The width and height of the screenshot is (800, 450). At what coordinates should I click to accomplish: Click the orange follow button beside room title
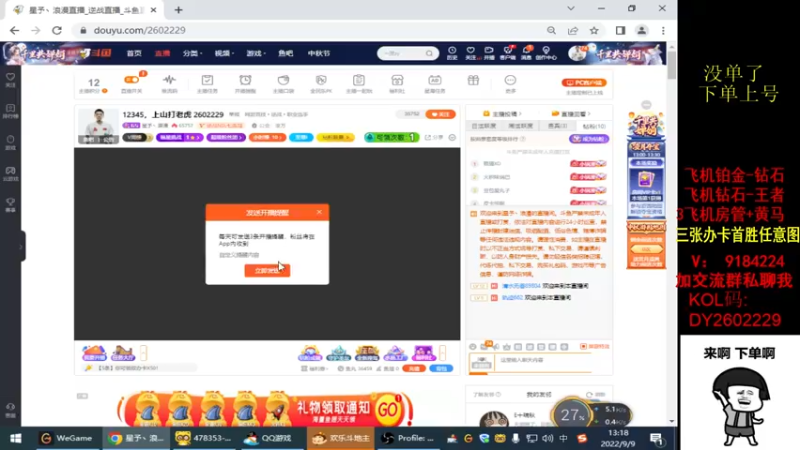pos(440,114)
